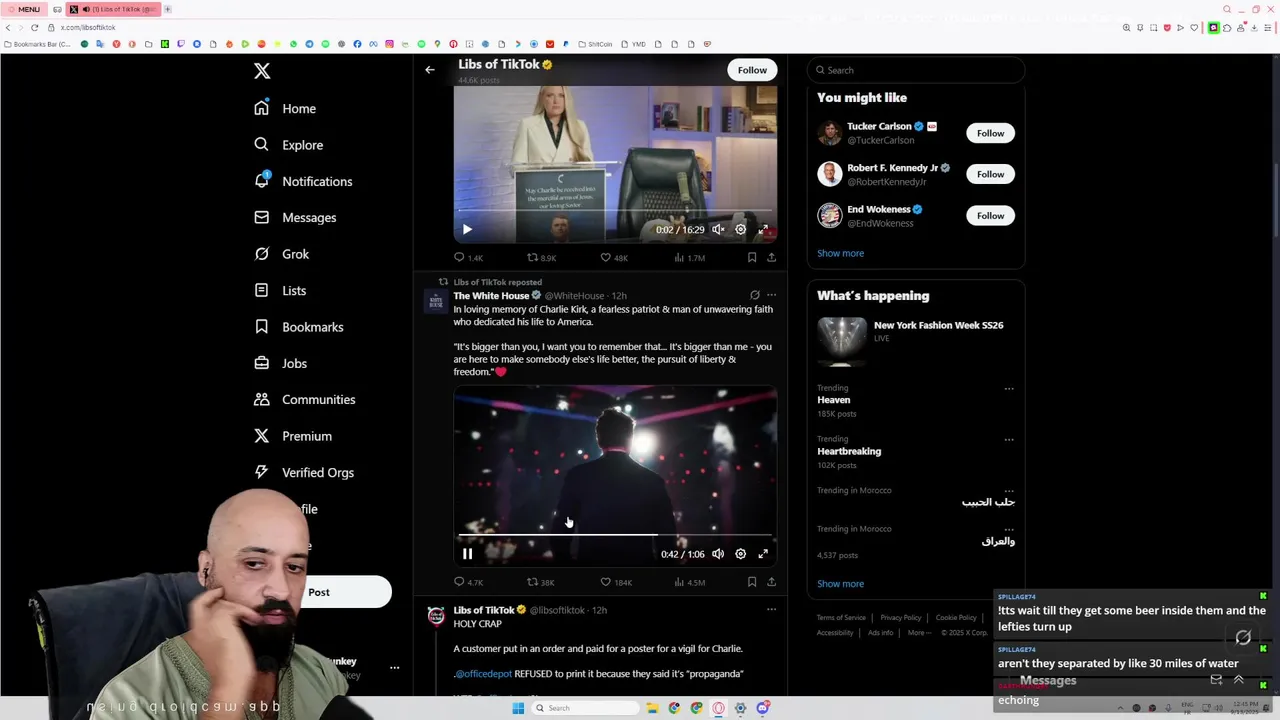This screenshot has width=1280, height=720.
Task: Open Lists in the sidebar
Action: coord(281,290)
